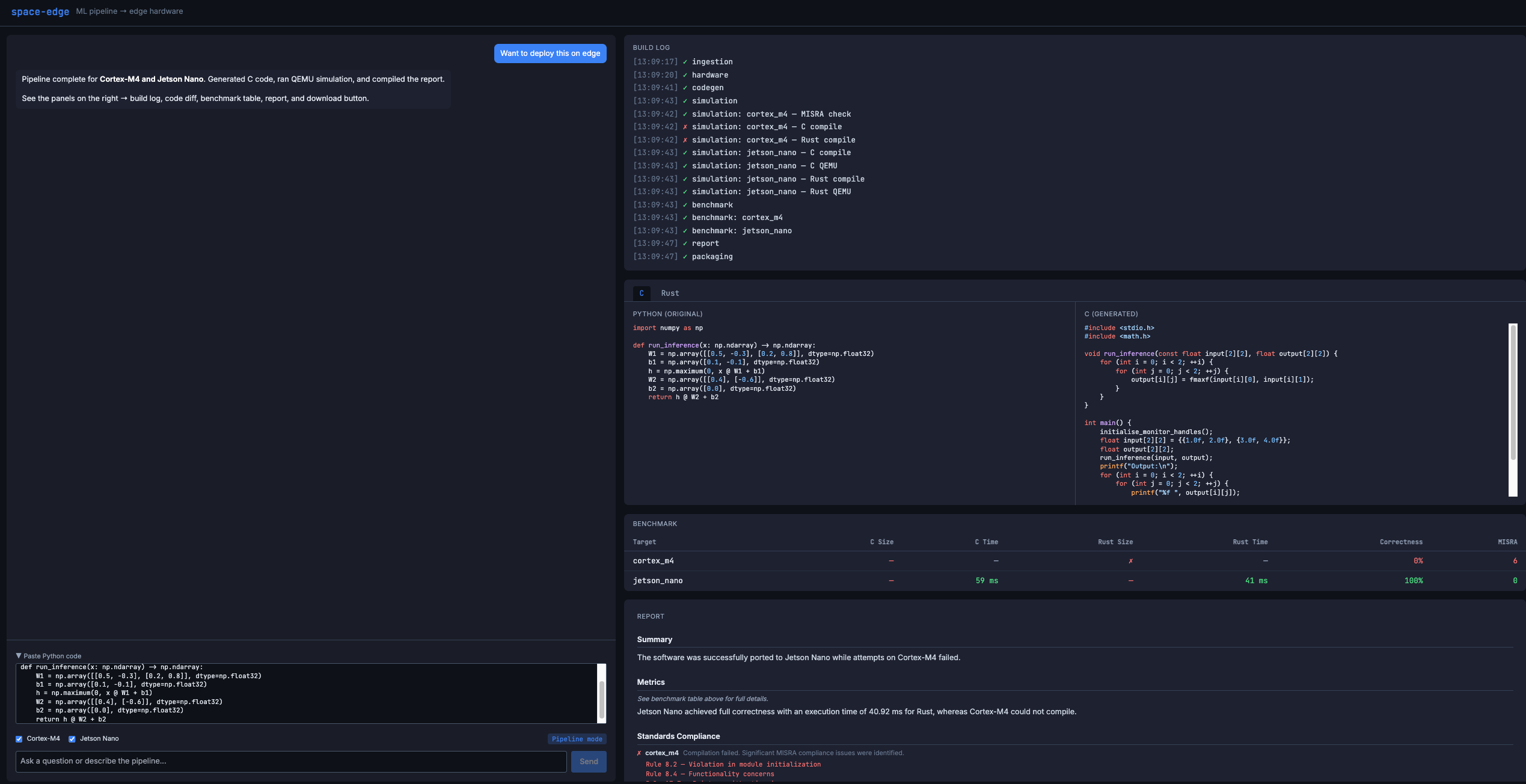Viewport: 1526px width, 784px height.
Task: Click the checkmark beside the hardware log entry
Action: (x=685, y=75)
